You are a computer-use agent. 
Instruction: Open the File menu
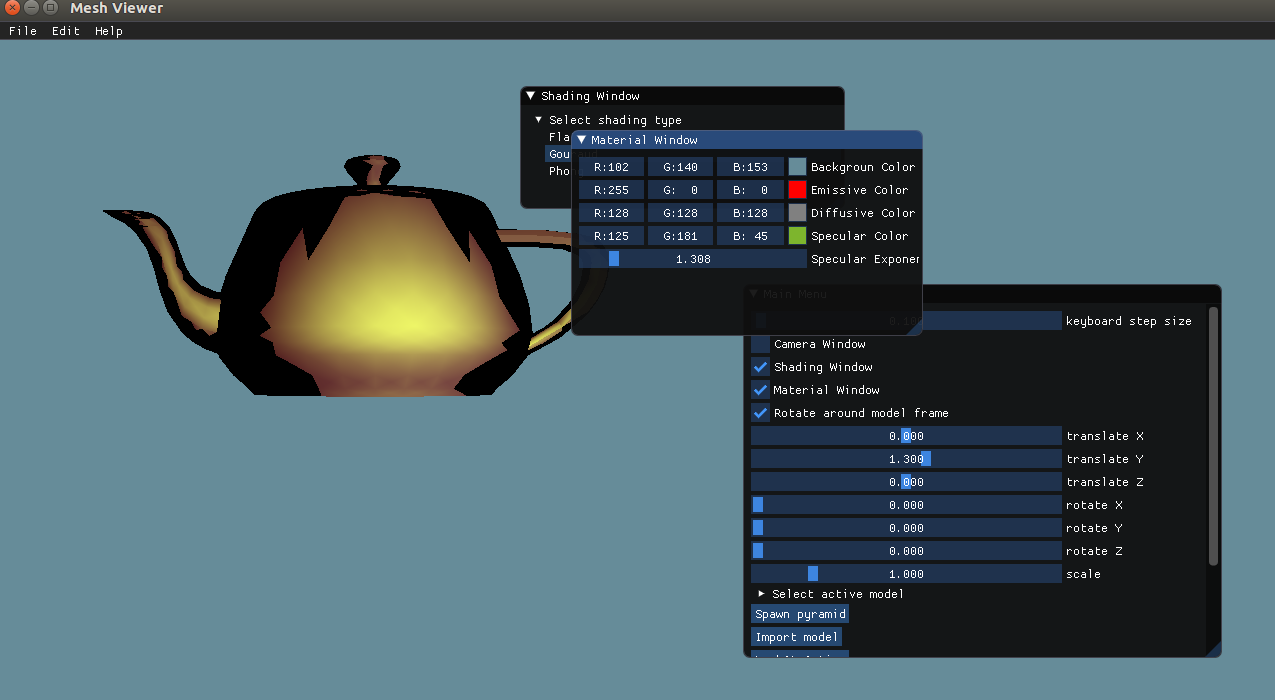click(23, 31)
